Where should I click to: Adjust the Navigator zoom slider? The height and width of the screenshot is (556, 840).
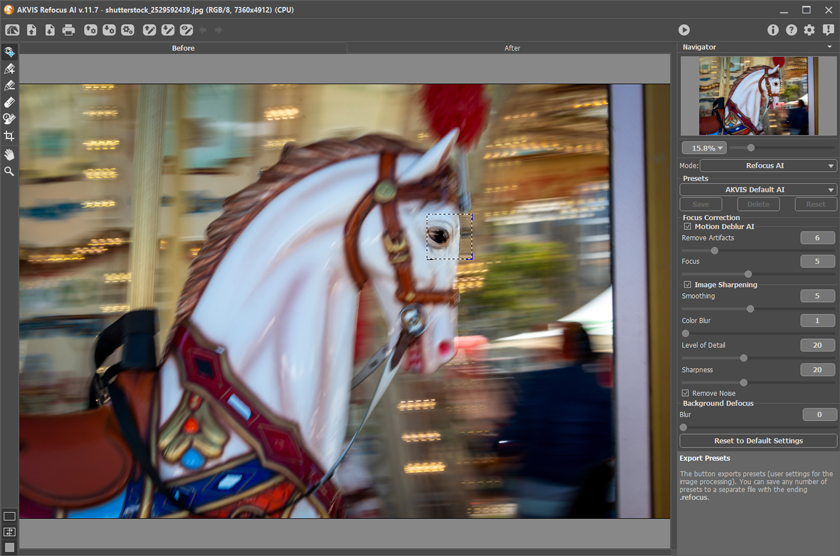[751, 148]
